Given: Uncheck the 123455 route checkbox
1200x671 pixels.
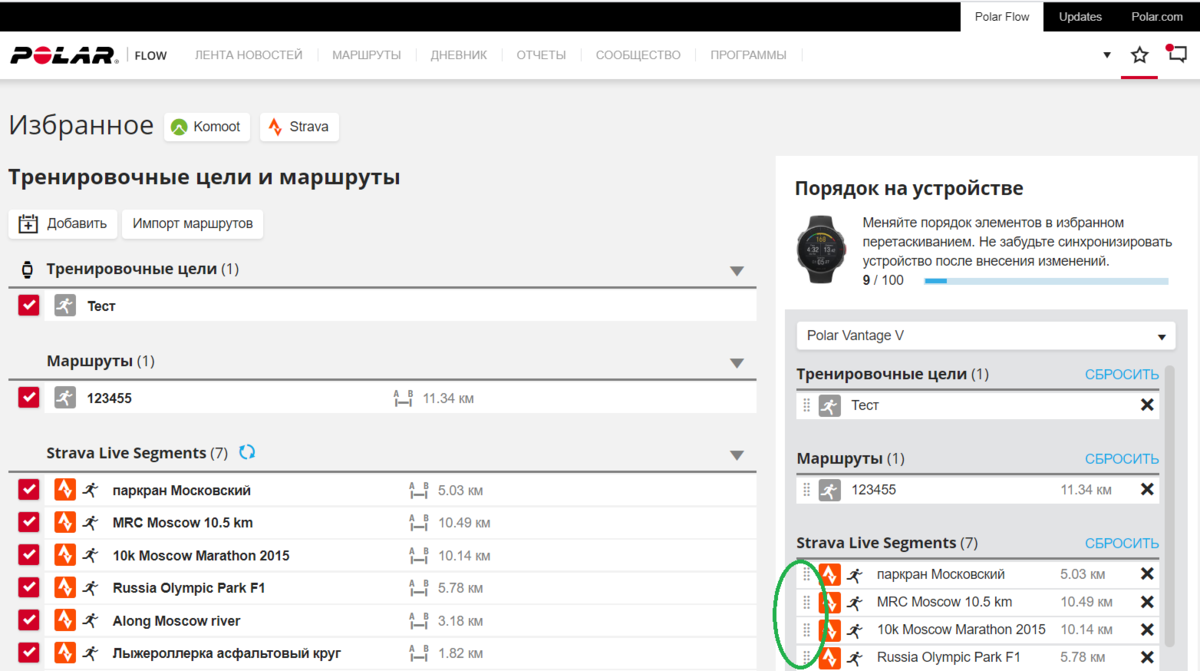Looking at the screenshot, I should (29, 398).
